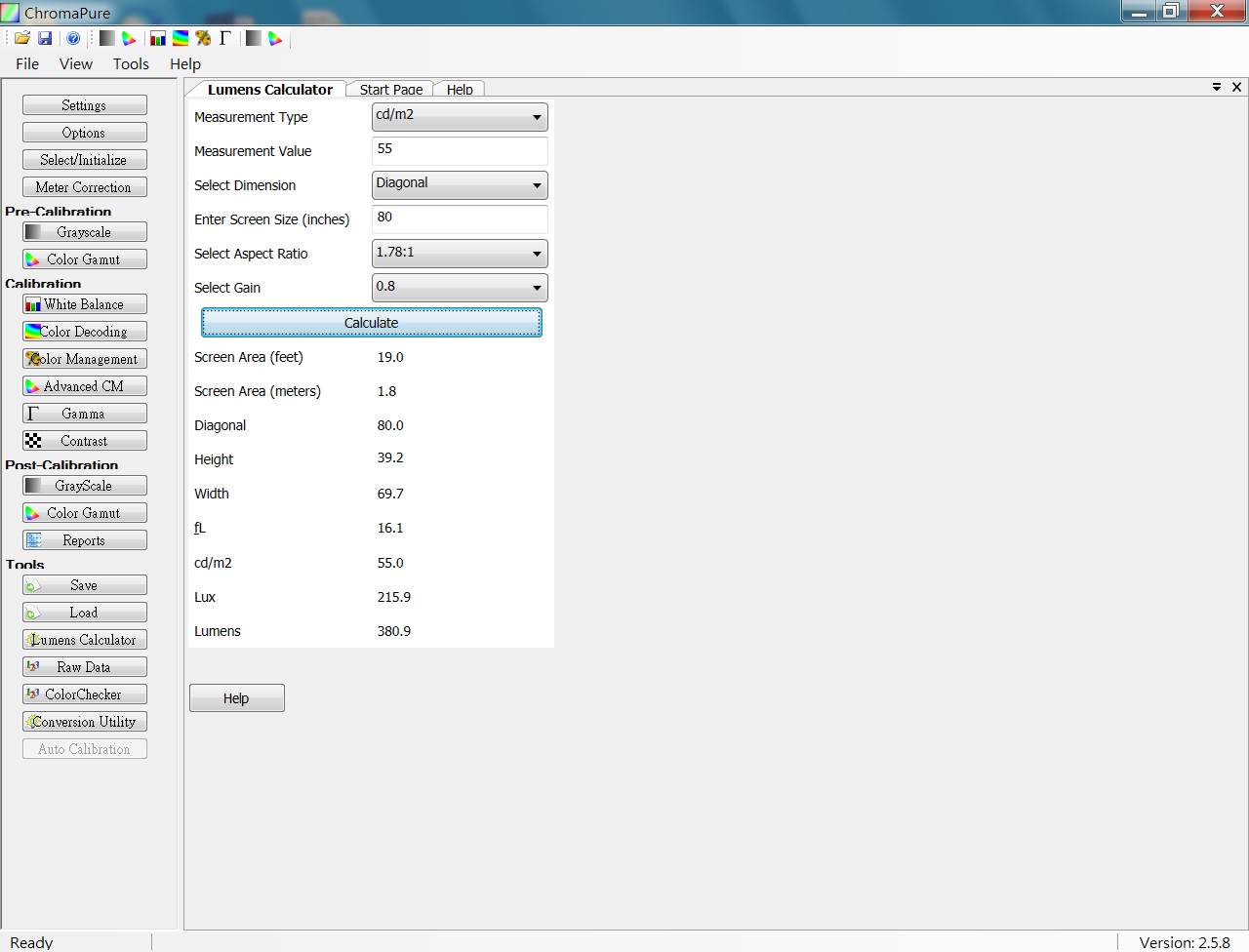This screenshot has height=952, width=1249.
Task: Open Gamma sidebar module
Action: click(x=85, y=414)
